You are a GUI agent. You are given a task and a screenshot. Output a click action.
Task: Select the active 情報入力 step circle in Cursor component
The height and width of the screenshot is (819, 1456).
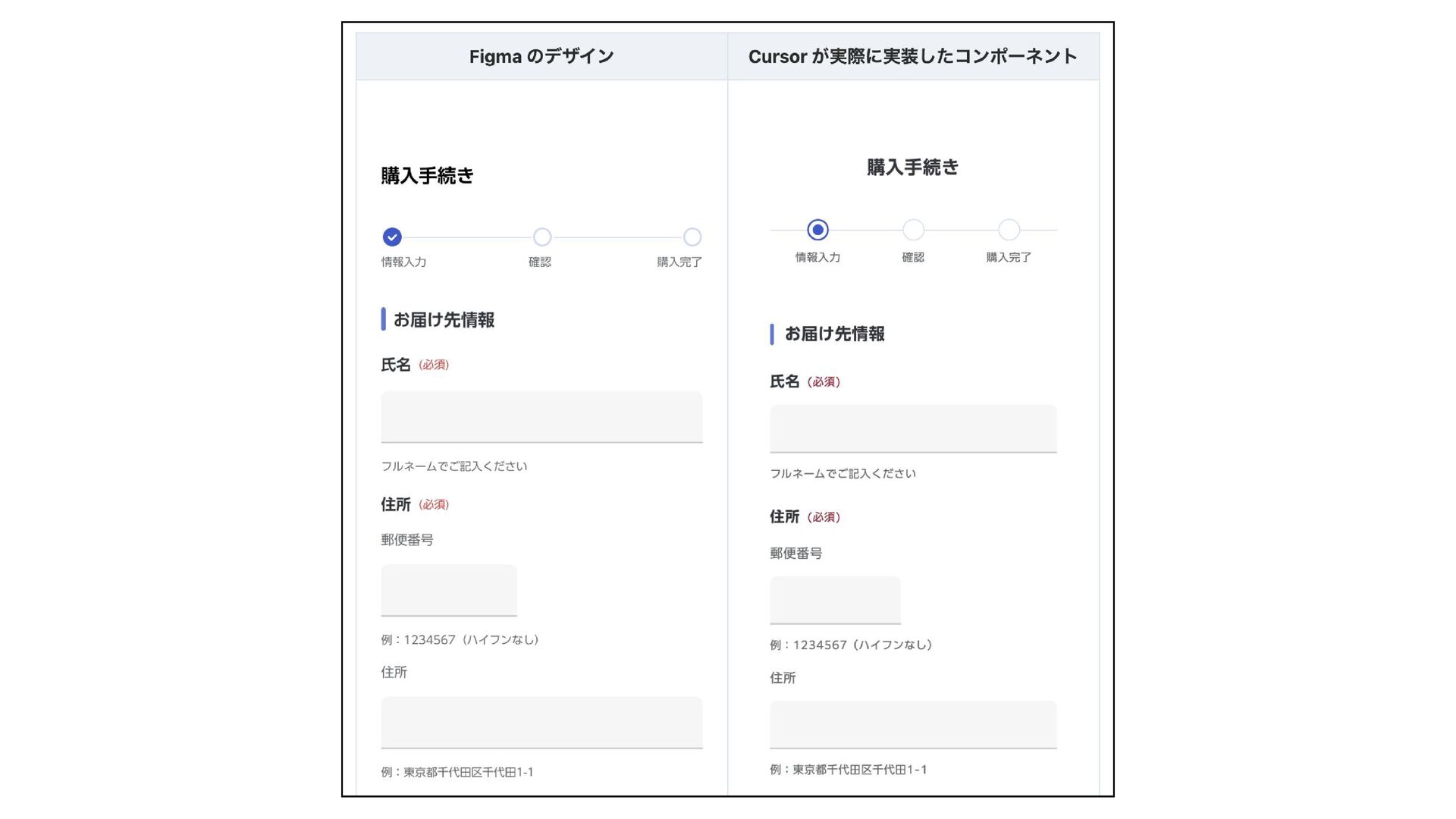(x=817, y=230)
